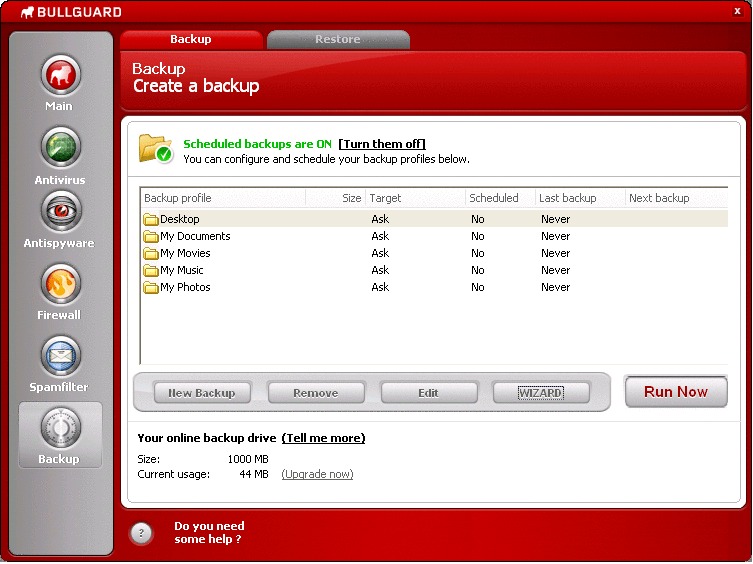The image size is (753, 564).
Task: Sort by Size column header
Action: coord(336,198)
